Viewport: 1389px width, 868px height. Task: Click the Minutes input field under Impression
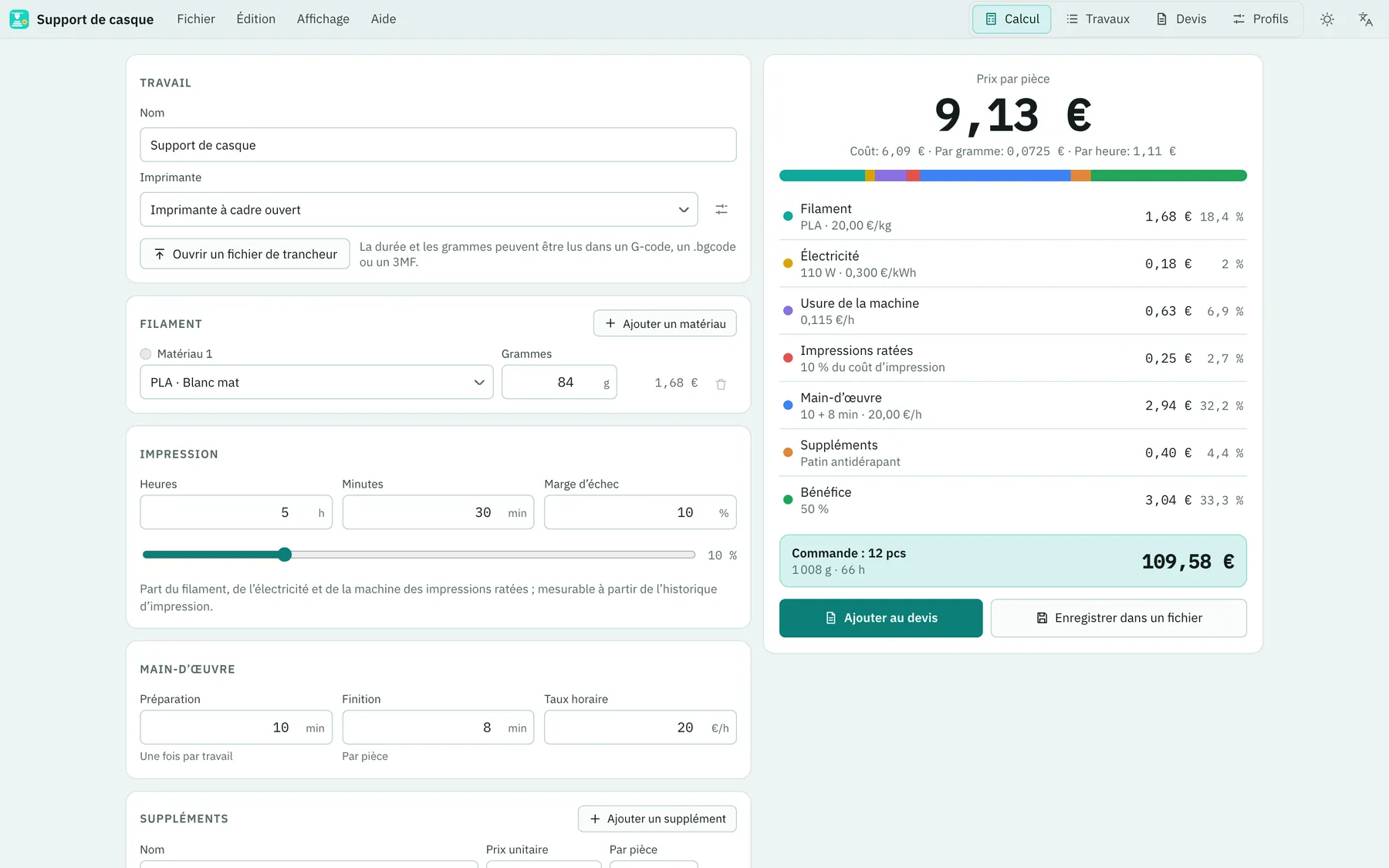coord(438,512)
